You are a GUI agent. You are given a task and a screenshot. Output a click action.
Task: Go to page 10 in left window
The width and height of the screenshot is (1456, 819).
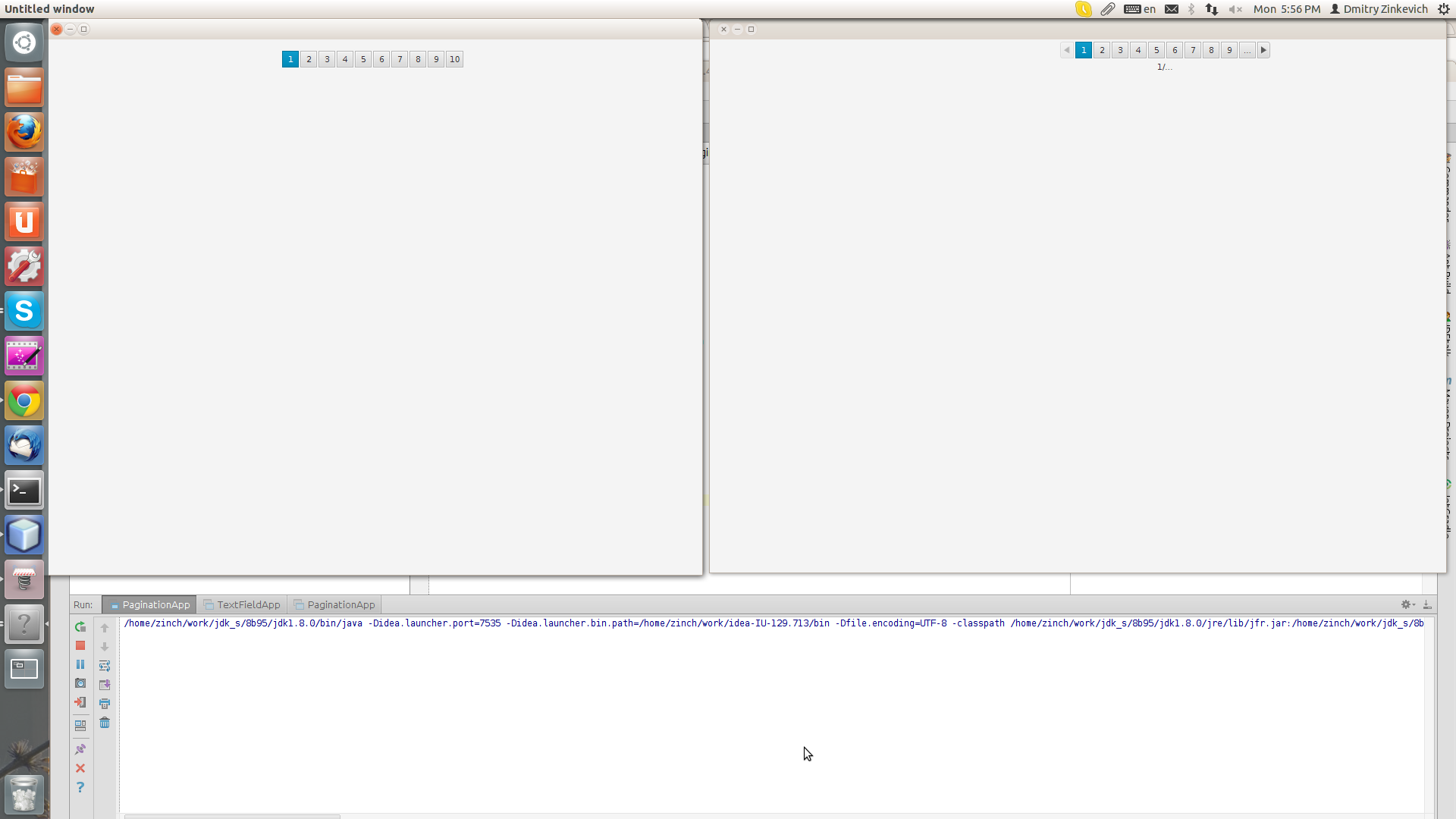454,59
